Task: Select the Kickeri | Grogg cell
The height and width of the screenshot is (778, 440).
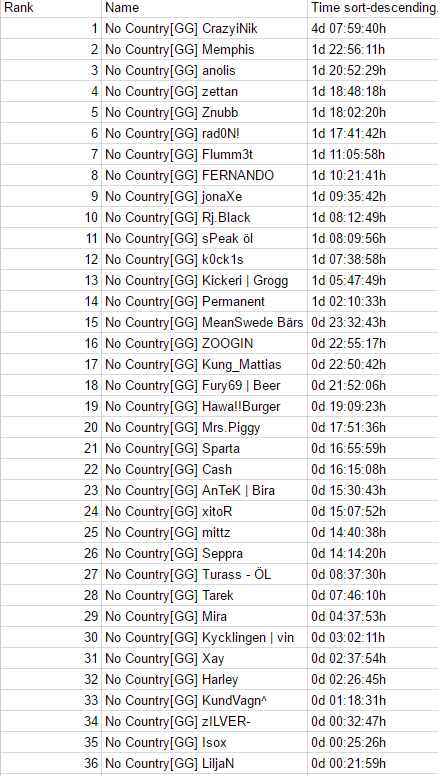Action: click(x=204, y=280)
